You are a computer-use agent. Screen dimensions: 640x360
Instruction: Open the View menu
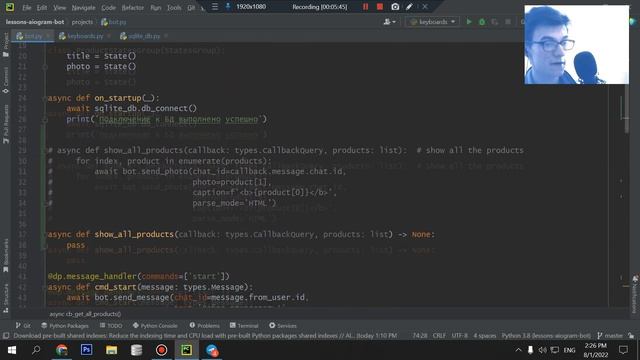point(59,7)
